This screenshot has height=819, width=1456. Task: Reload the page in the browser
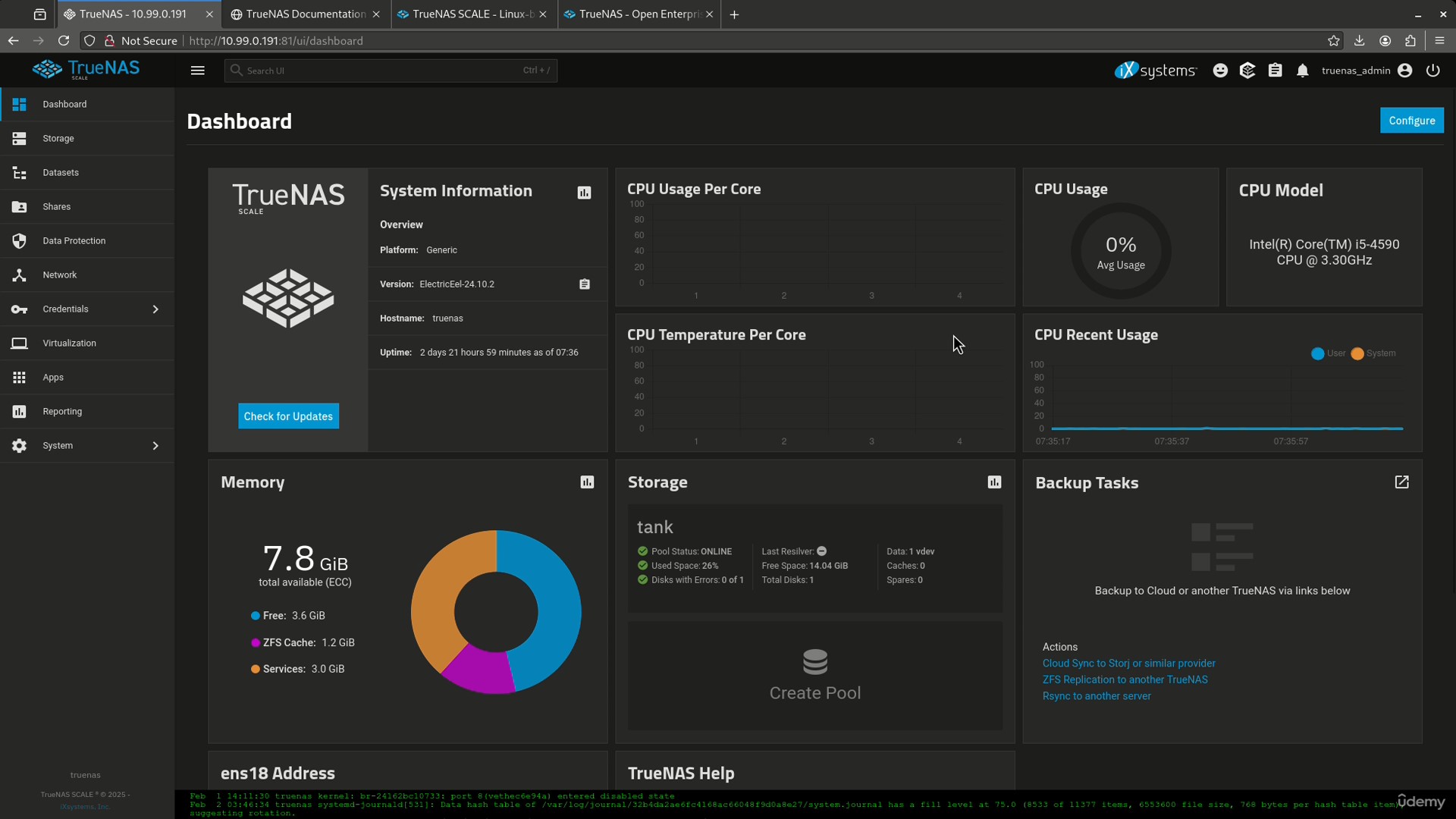[x=64, y=41]
